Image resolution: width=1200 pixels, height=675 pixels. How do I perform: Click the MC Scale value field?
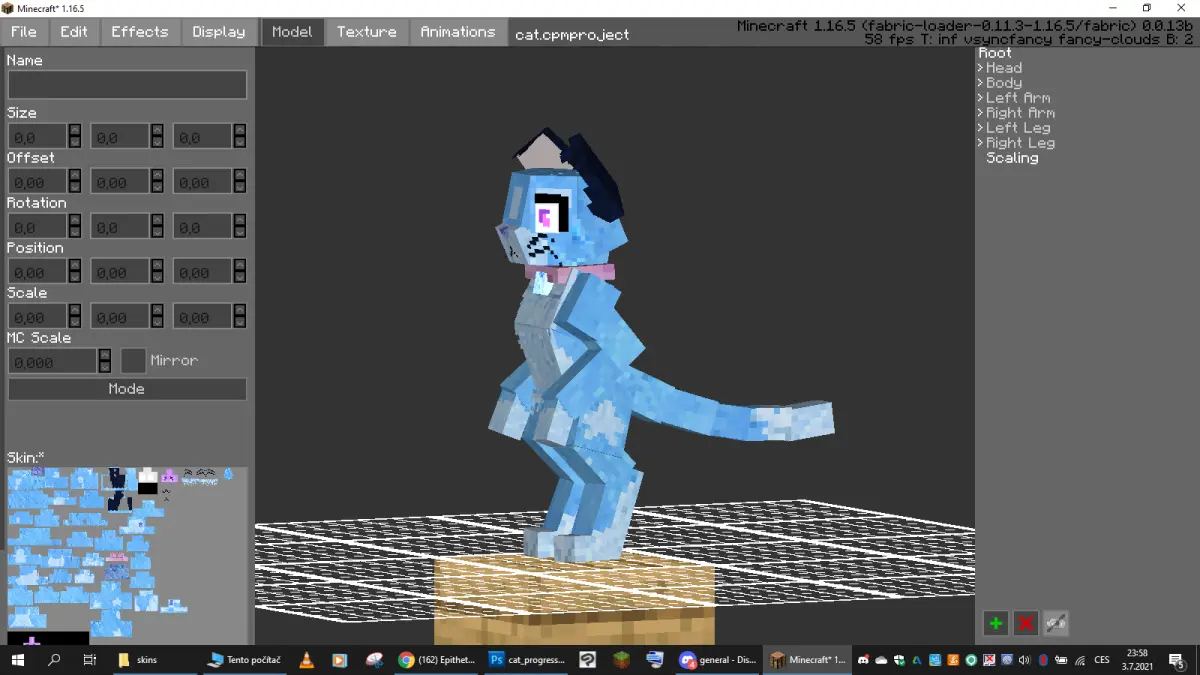pos(53,361)
